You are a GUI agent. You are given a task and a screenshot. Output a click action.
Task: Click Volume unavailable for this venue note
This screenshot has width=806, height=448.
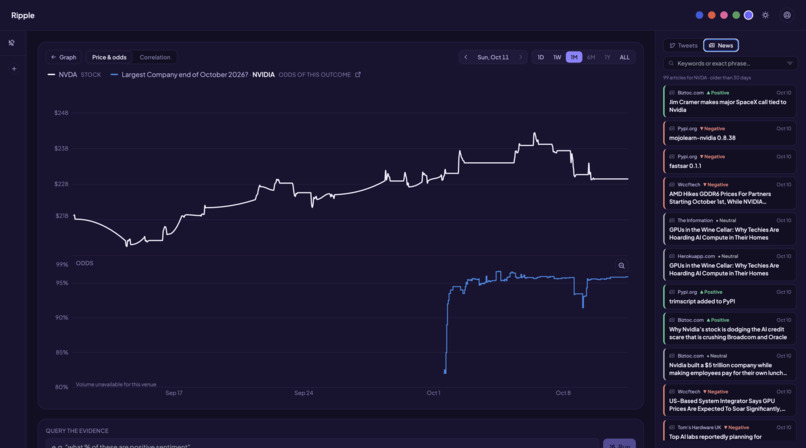click(x=116, y=384)
